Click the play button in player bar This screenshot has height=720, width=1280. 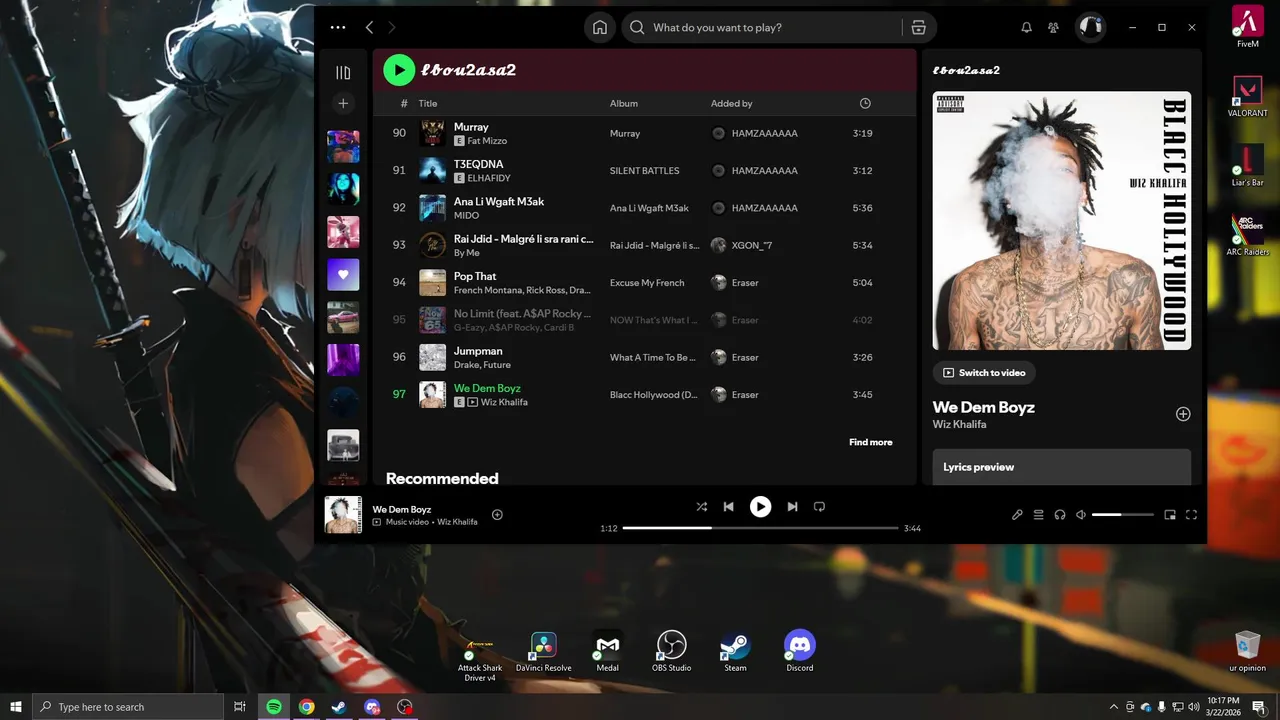[x=761, y=507]
